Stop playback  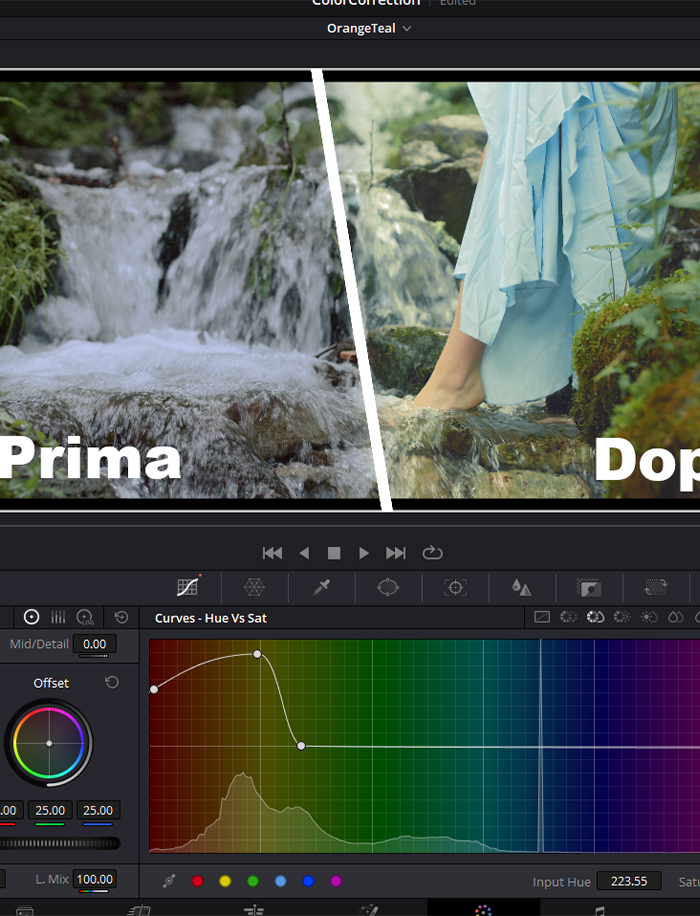click(x=334, y=553)
